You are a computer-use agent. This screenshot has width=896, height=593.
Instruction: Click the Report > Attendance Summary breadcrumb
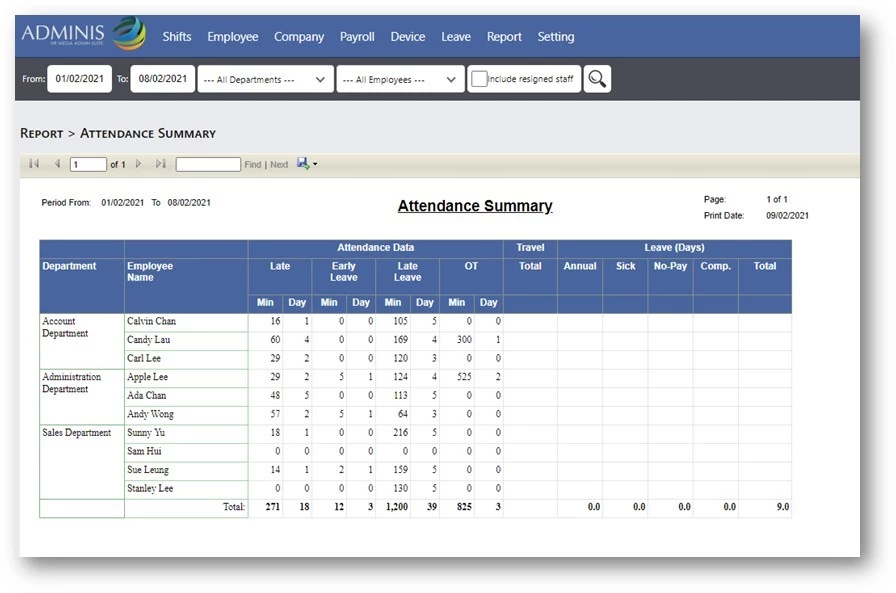point(118,134)
